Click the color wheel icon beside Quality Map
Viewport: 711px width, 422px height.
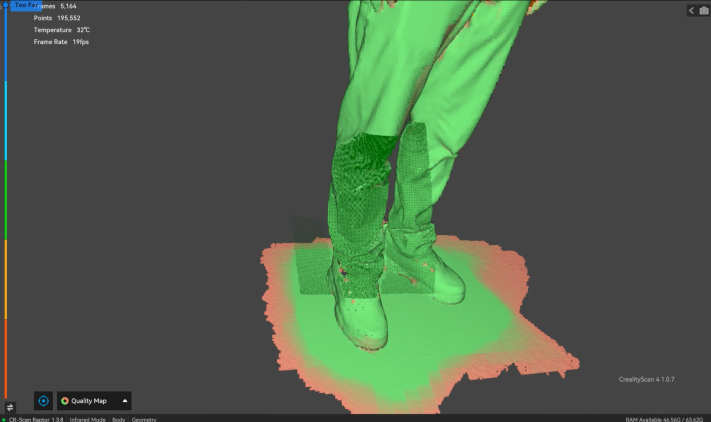[x=65, y=401]
